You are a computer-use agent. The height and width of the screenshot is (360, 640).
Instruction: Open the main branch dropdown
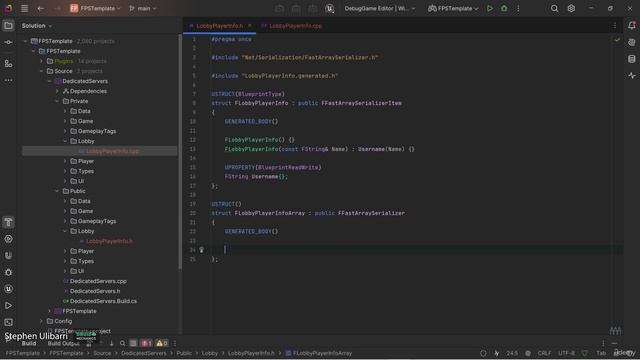(x=142, y=8)
